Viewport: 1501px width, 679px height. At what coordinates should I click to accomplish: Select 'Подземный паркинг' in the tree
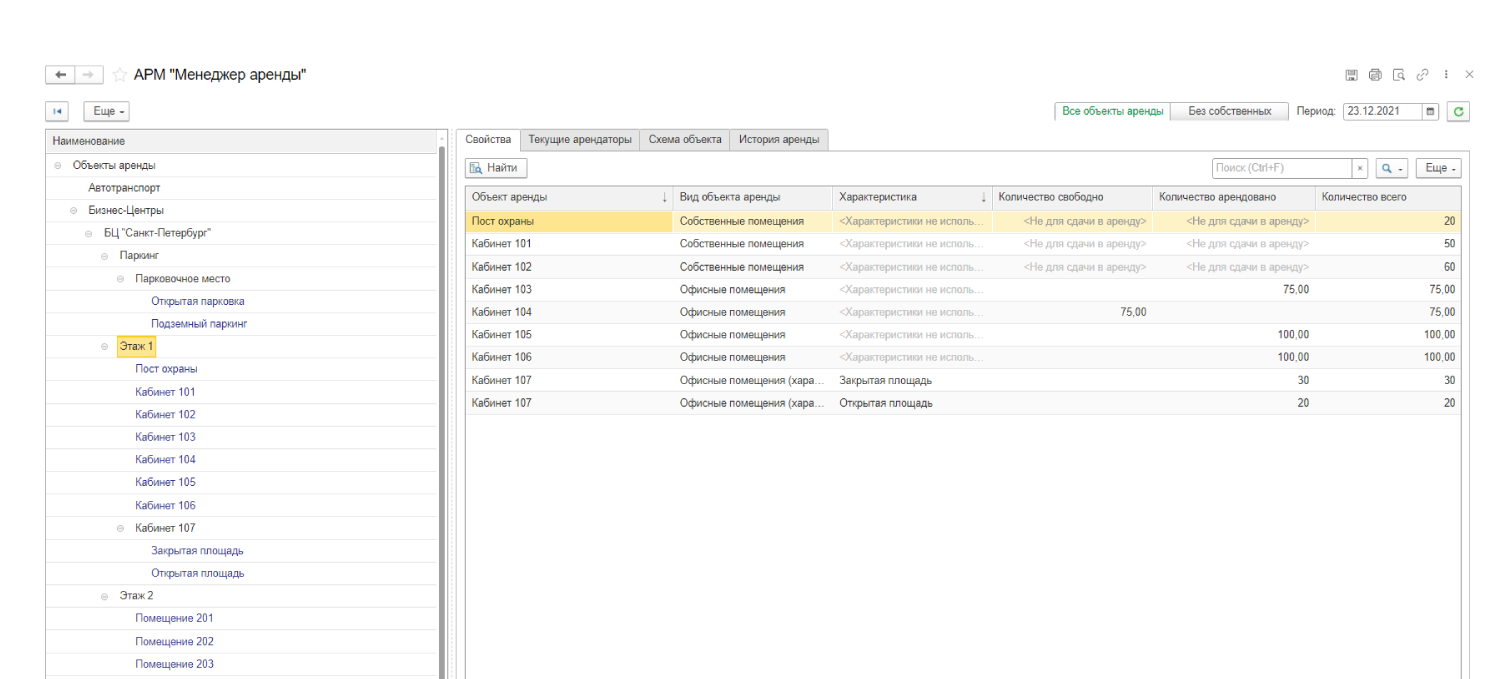(x=199, y=324)
